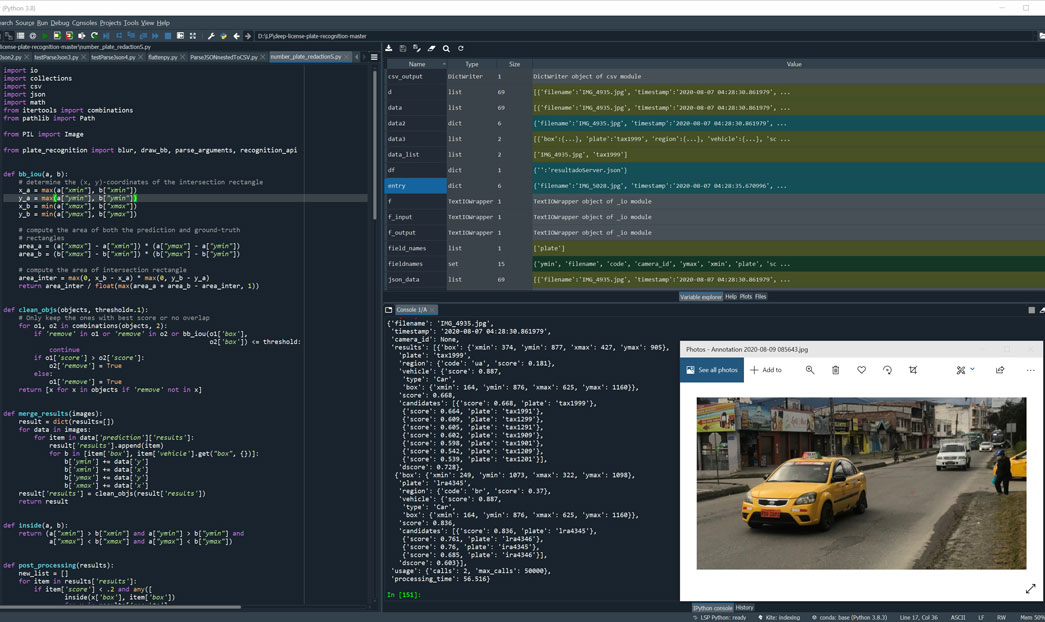
Task: Click the Kite: indexing status entry
Action: pyautogui.click(x=779, y=617)
